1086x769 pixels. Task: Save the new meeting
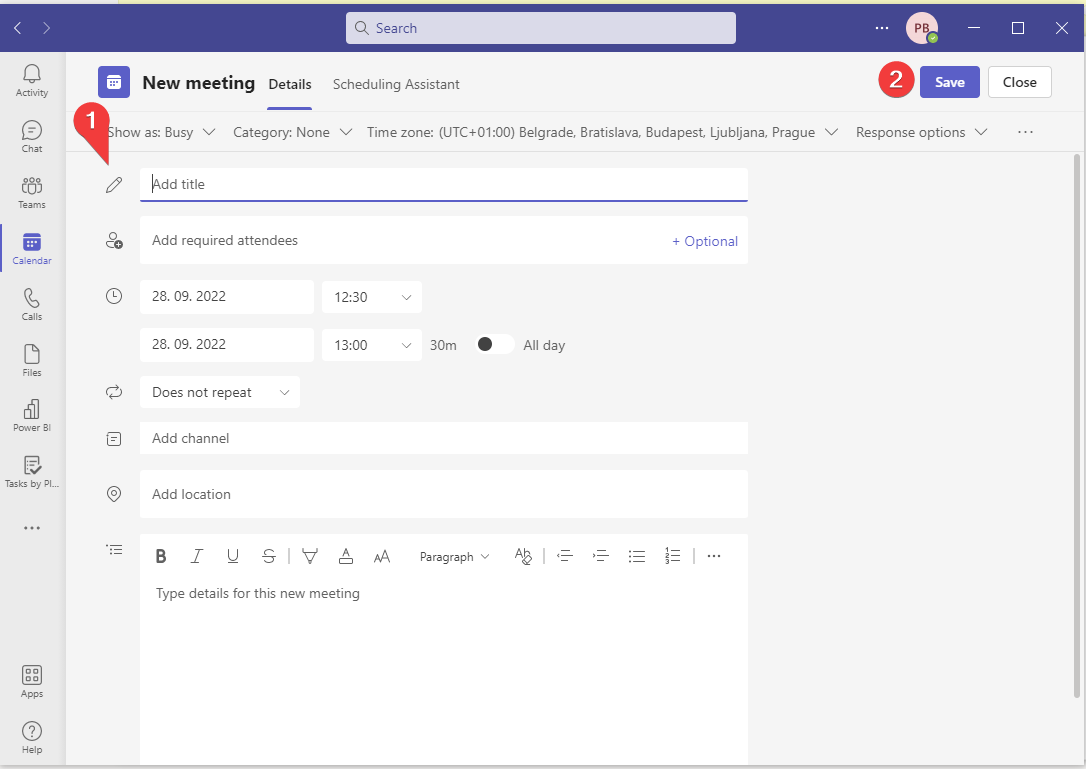pos(949,82)
